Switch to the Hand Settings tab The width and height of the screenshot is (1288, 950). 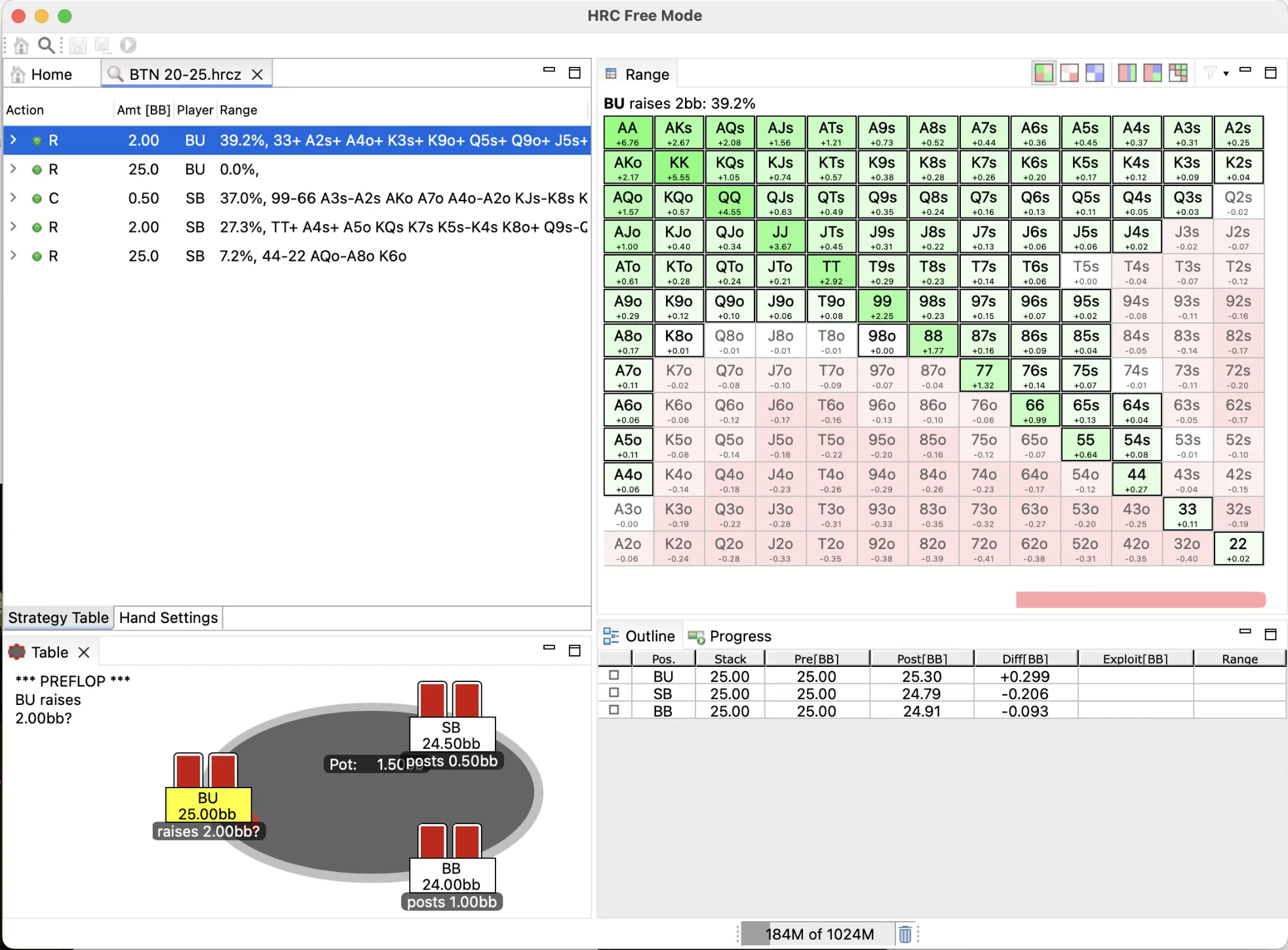[168, 618]
